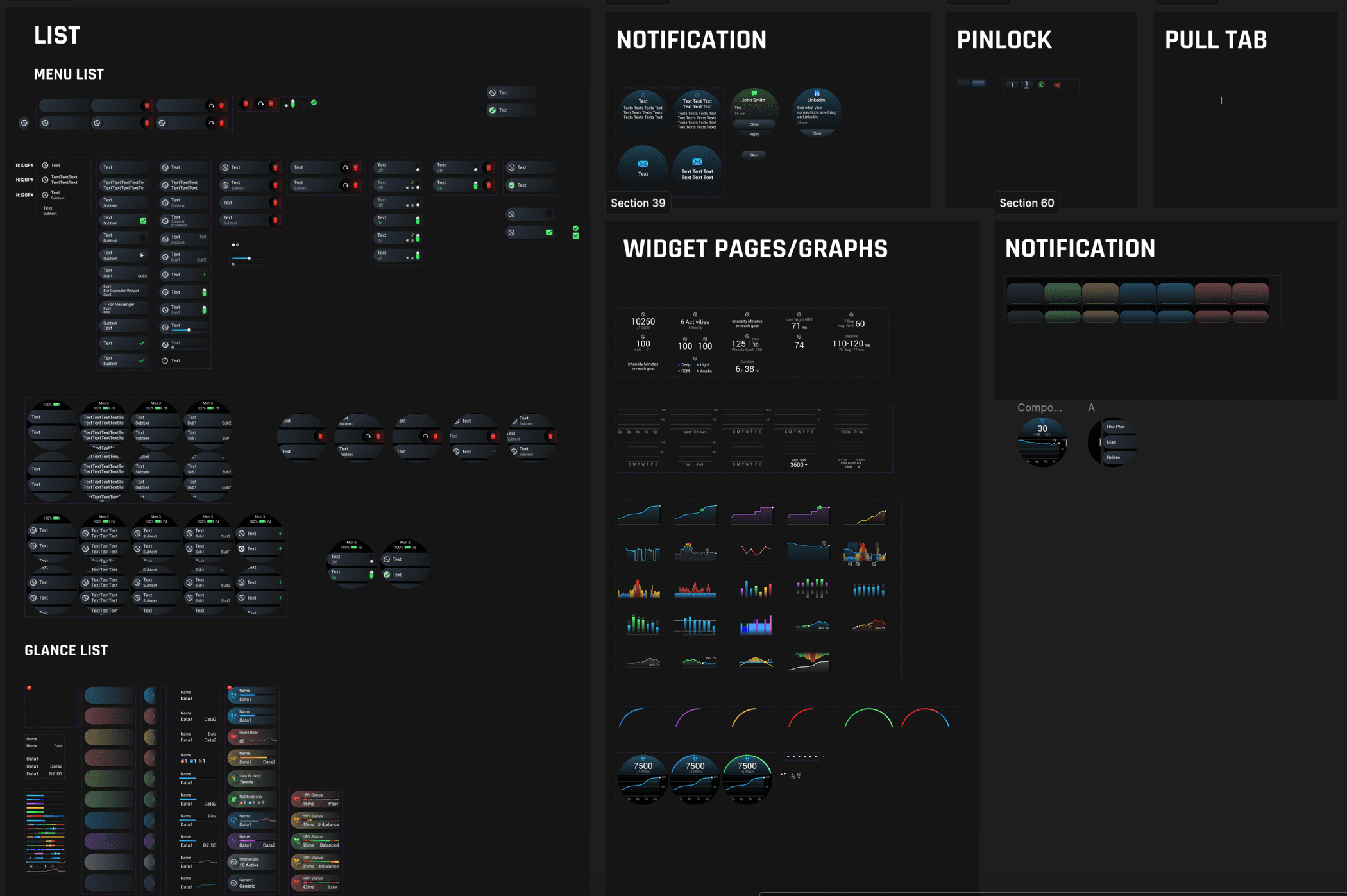
Task: Click the standalone blue slider handle
Action: [x=249, y=258]
